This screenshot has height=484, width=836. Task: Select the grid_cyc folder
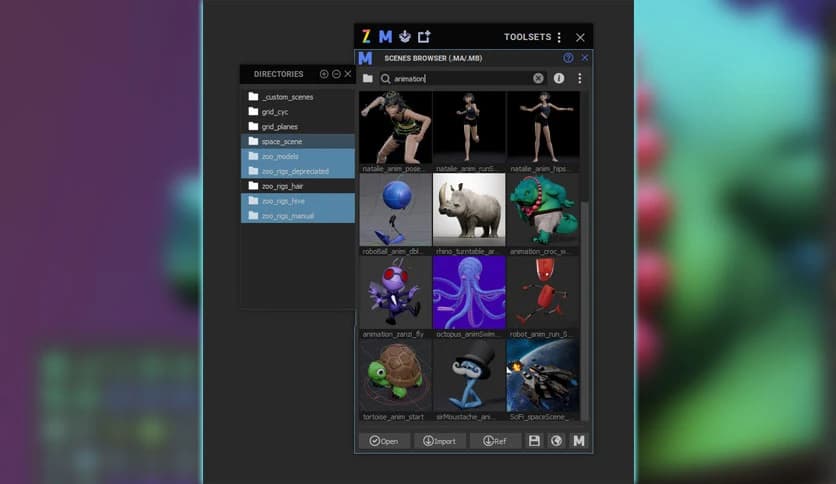(x=298, y=112)
